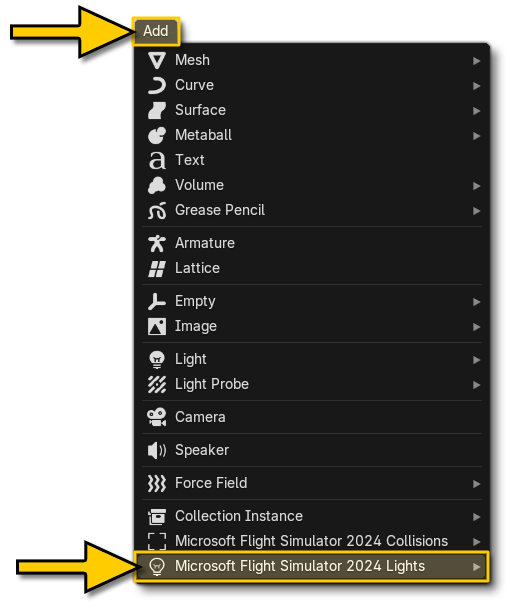The image size is (516, 609).
Task: Click the Mesh triangle icon
Action: 157,61
